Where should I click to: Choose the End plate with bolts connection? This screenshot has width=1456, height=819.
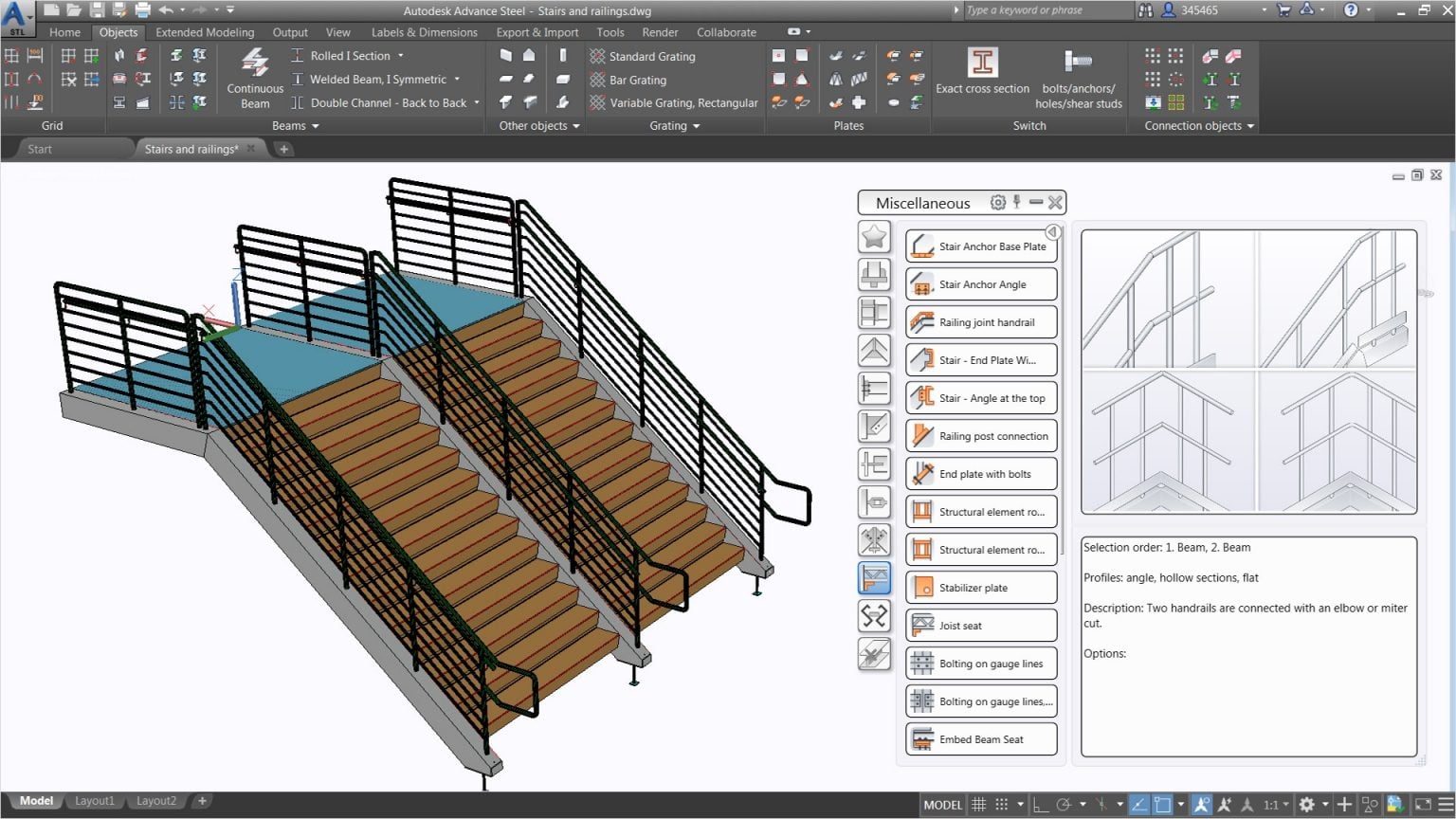tap(980, 473)
